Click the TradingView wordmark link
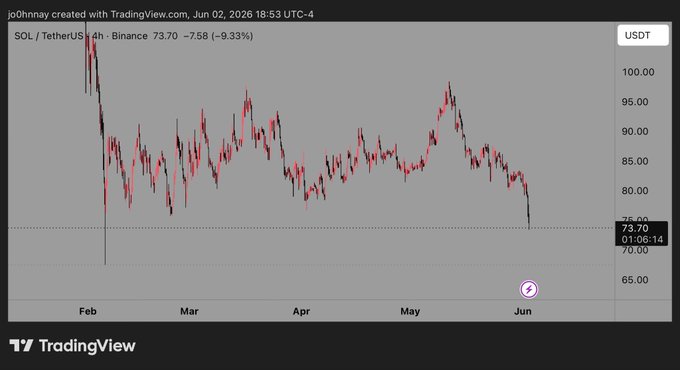680x370 pixels. [87, 346]
